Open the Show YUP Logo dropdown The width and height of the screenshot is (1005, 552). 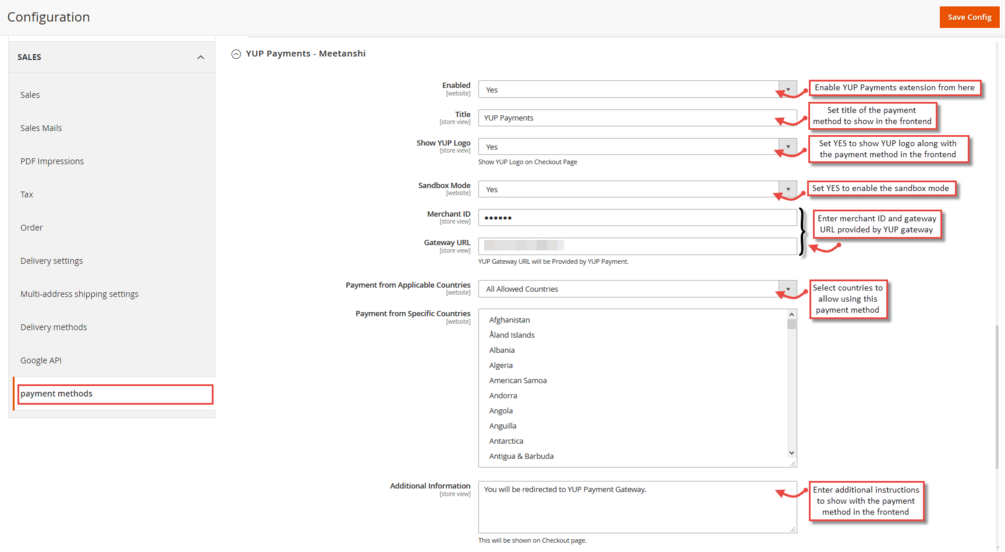[637, 147]
